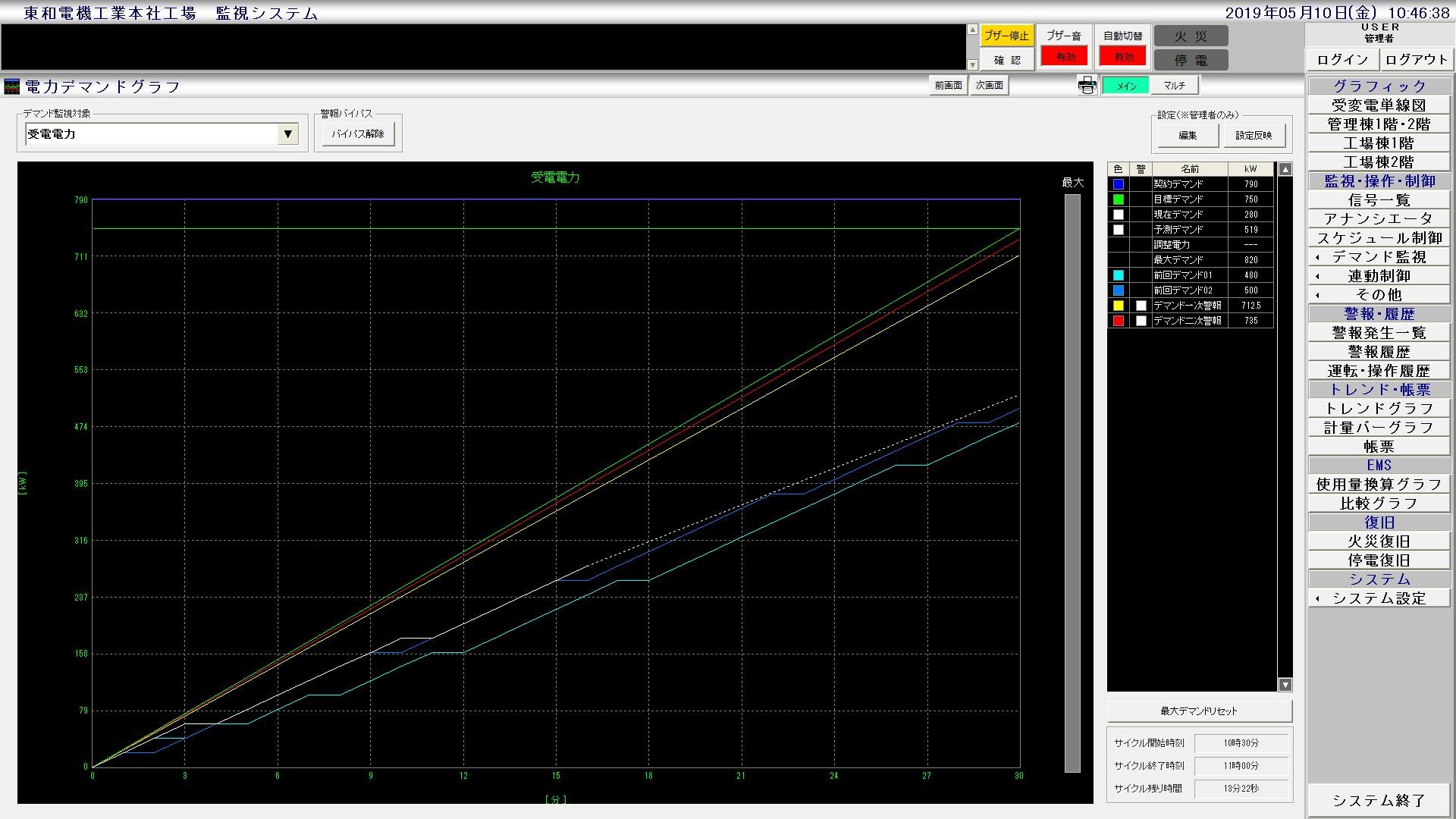Click yellow swatch for デマンド一次警報
The height and width of the screenshot is (819, 1456).
tap(1118, 306)
